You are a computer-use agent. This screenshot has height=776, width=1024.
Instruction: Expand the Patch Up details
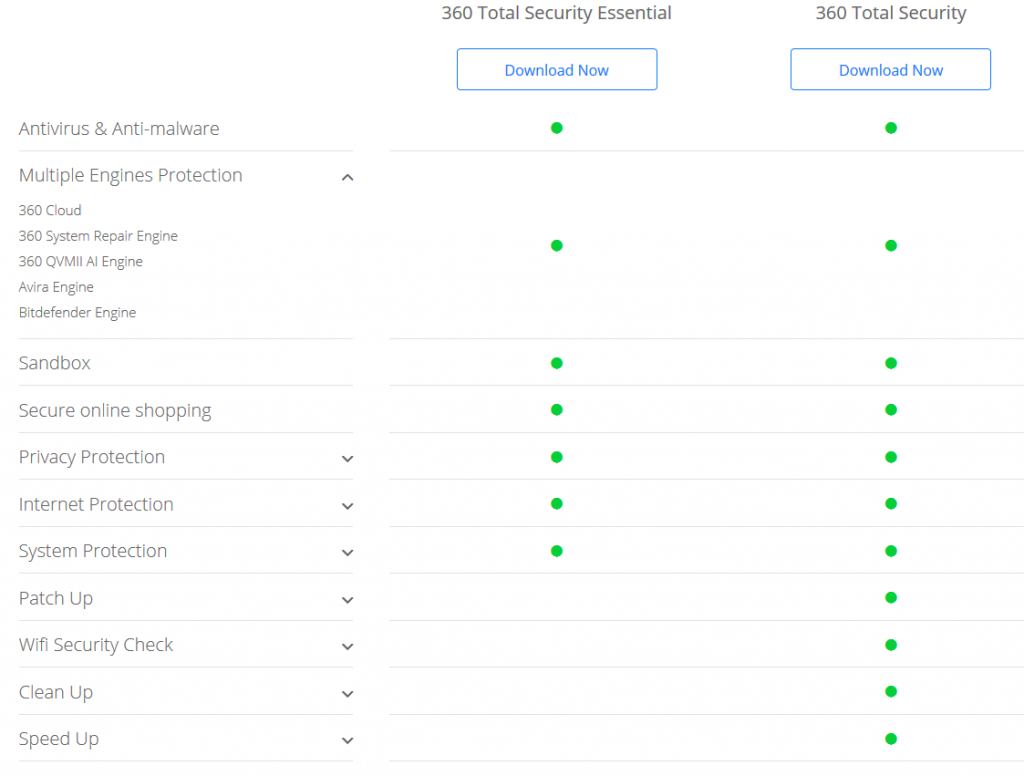point(347,600)
